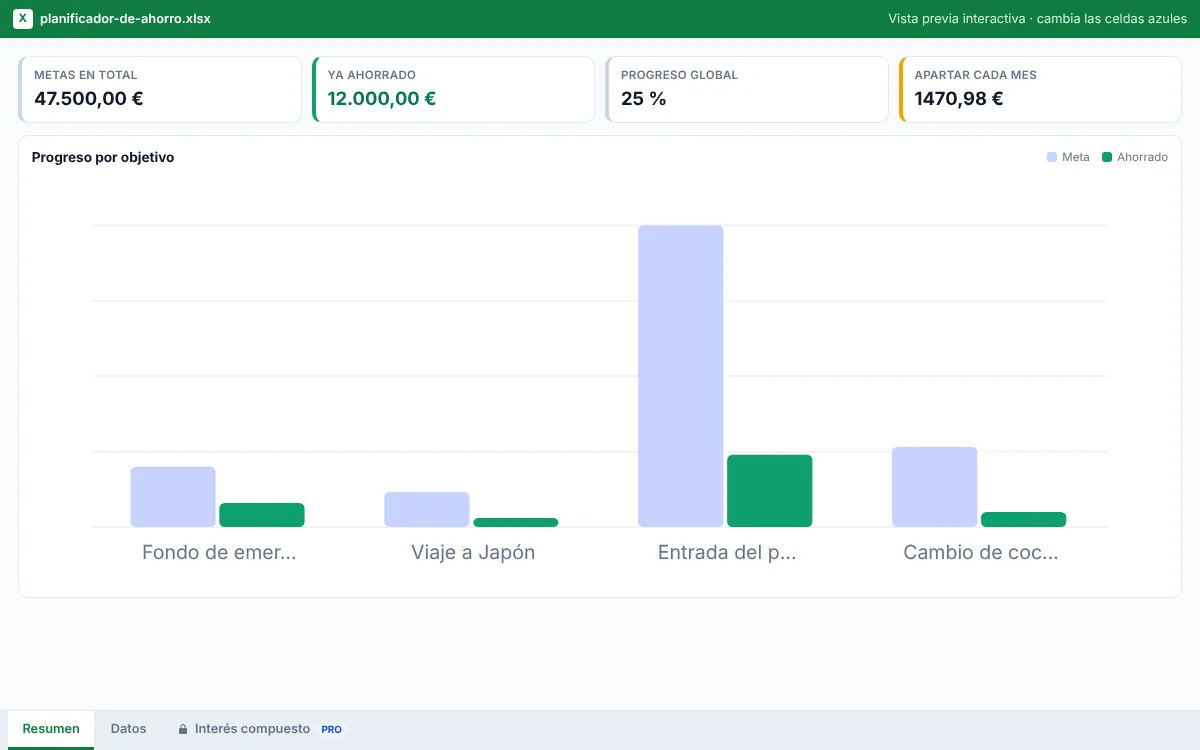The width and height of the screenshot is (1200, 750).
Task: Click the planificador-de-ahorro.xlsx file name
Action: (125, 19)
